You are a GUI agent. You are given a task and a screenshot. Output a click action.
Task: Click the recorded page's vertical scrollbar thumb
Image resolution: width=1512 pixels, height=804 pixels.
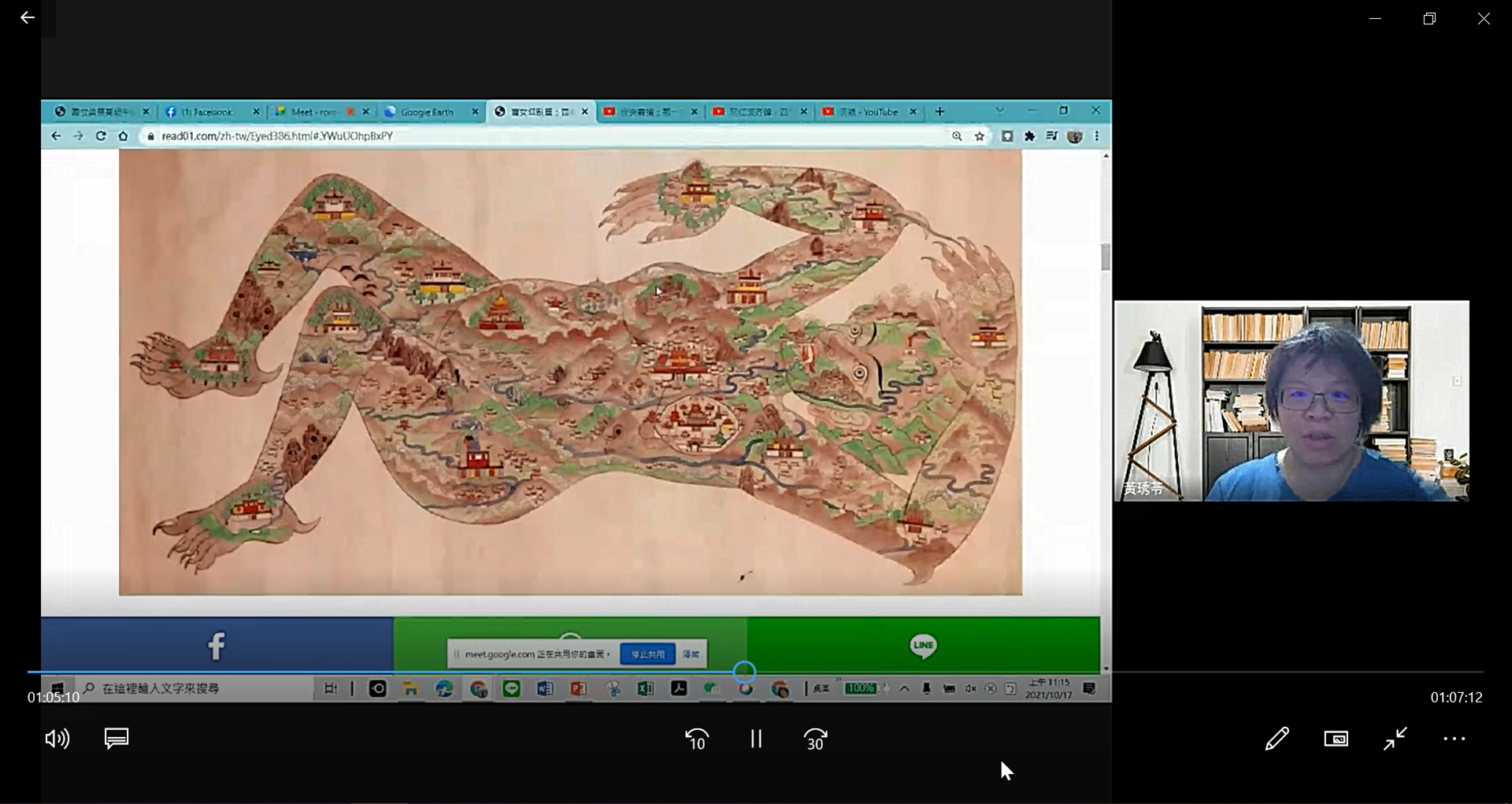point(1106,257)
